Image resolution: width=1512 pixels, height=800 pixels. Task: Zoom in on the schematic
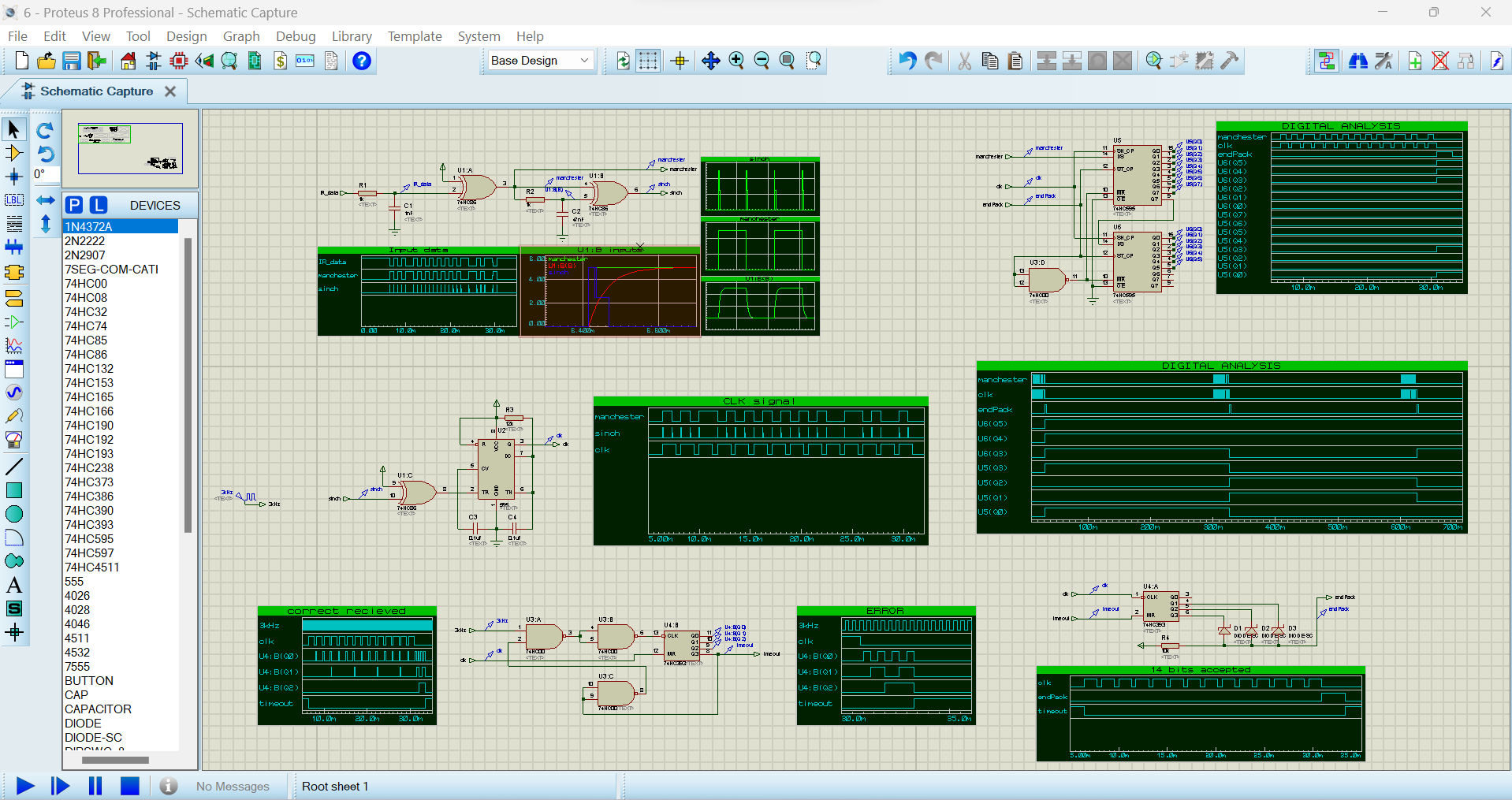736,61
